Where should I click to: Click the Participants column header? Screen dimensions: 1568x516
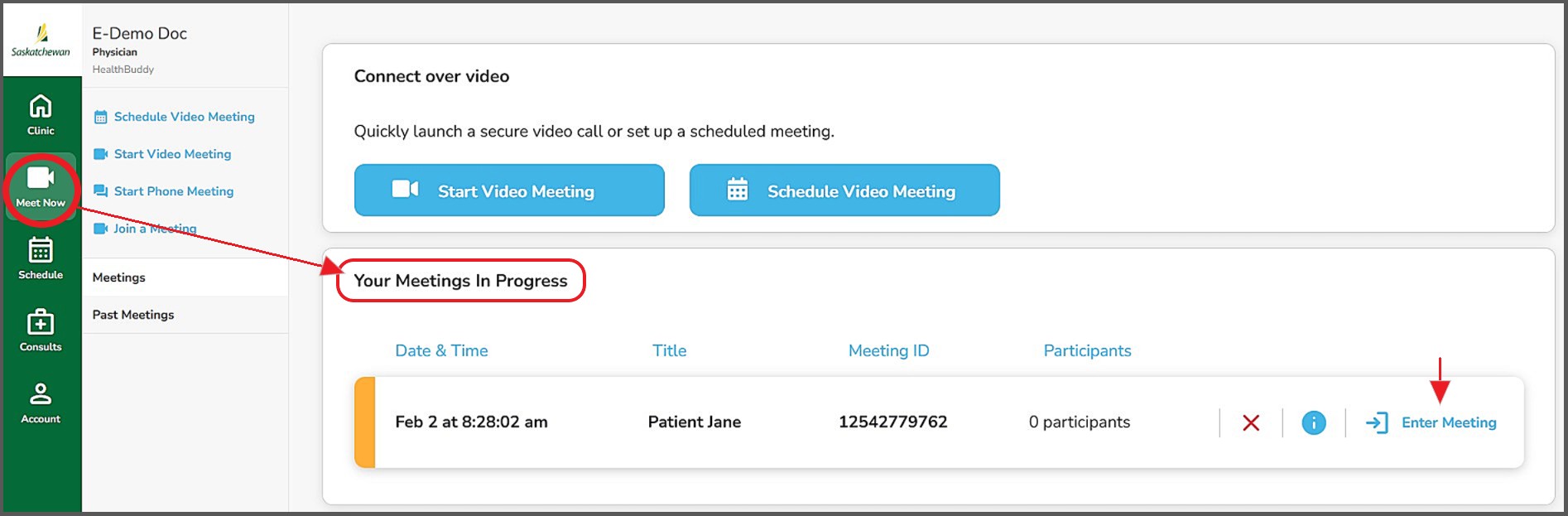point(1087,350)
